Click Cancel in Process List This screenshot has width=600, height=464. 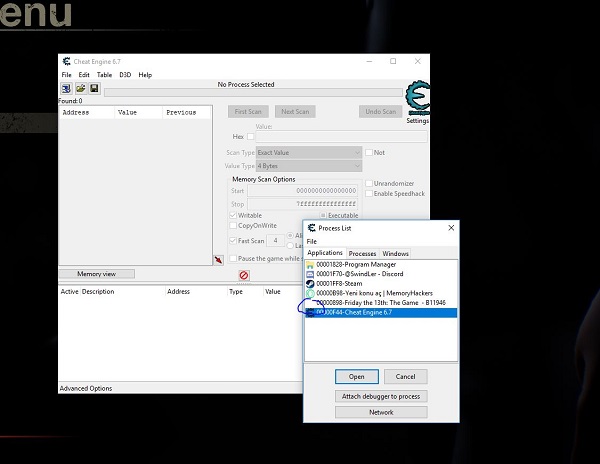(406, 377)
